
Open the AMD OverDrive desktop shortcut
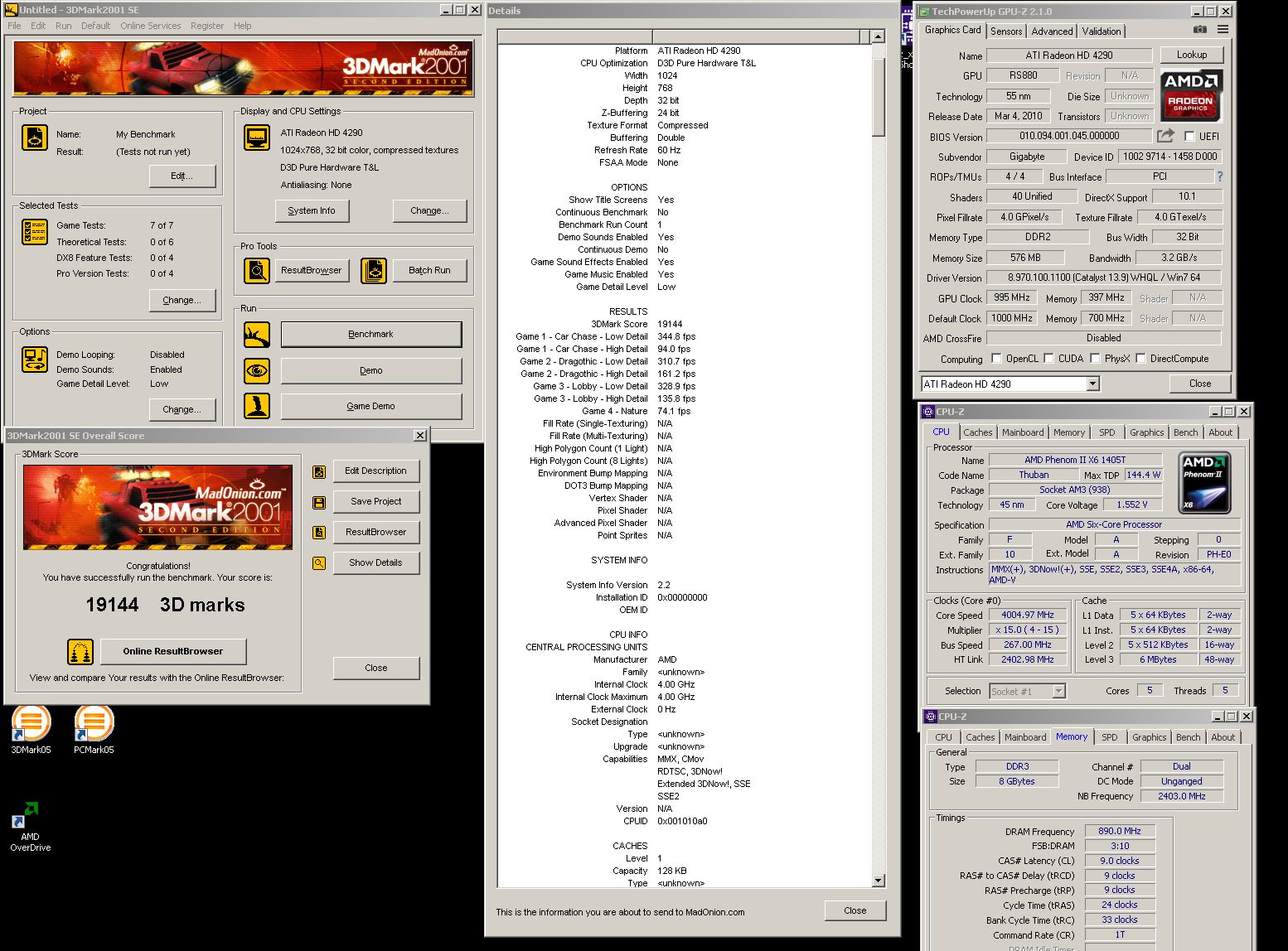[x=31, y=827]
